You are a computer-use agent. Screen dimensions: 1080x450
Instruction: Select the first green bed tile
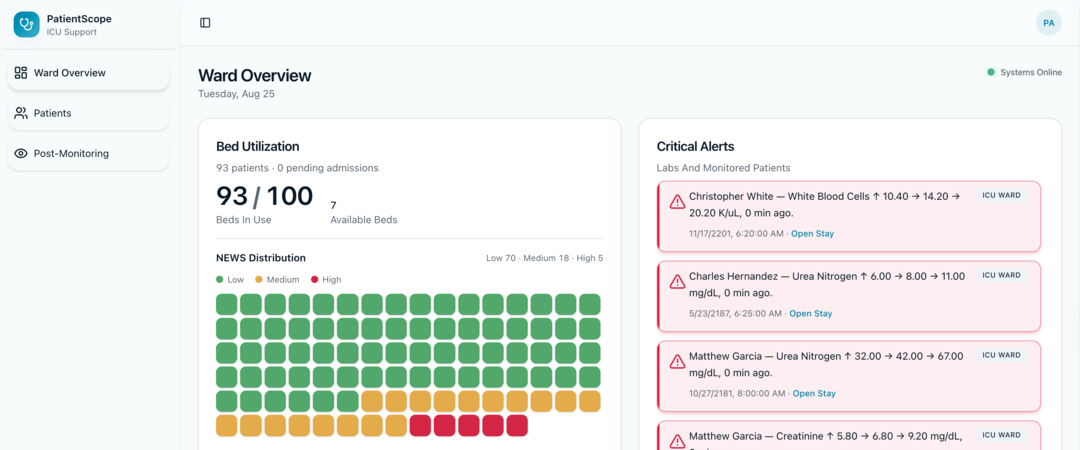(227, 305)
